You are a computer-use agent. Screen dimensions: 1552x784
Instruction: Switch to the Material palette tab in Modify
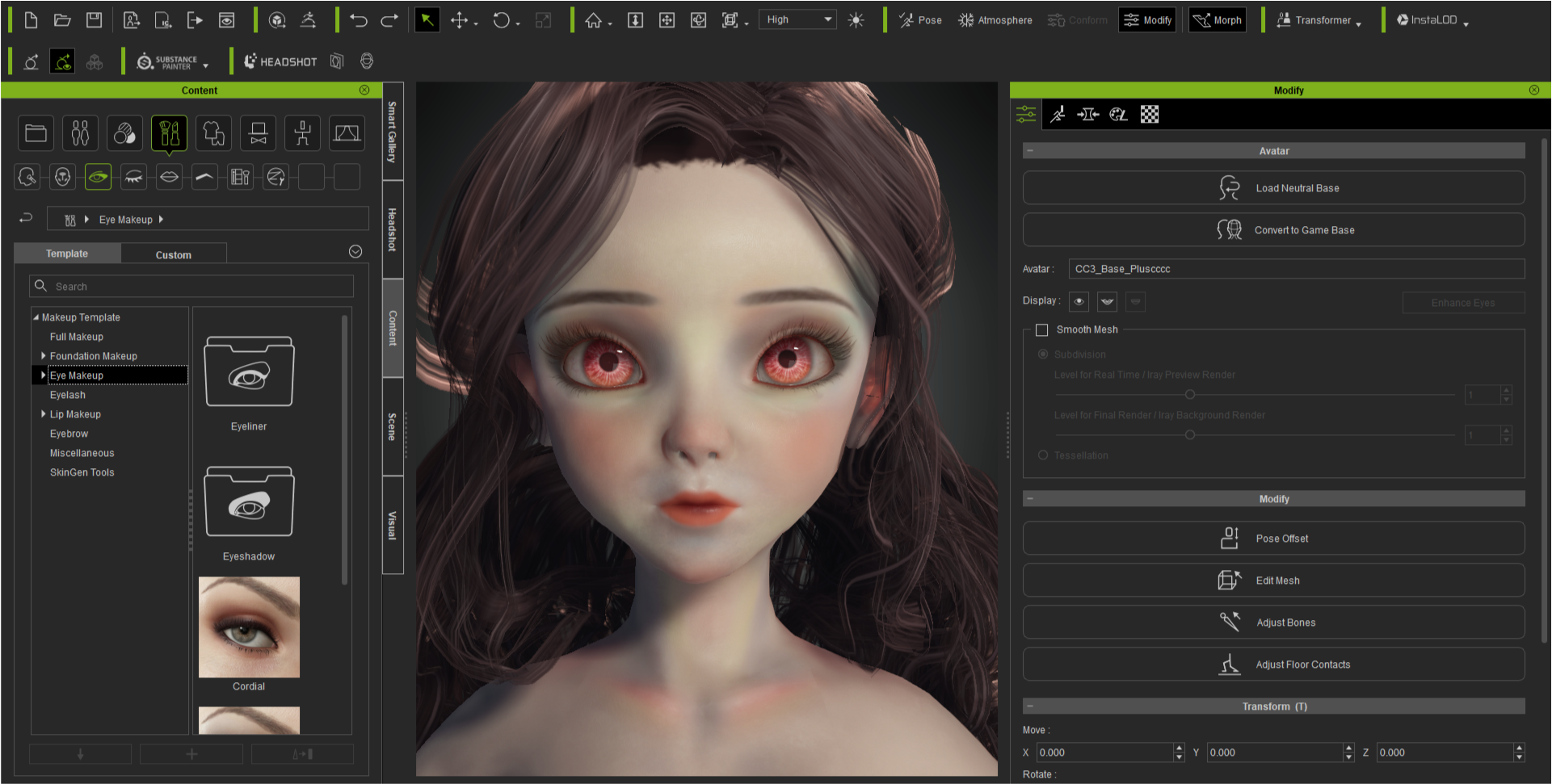(1118, 114)
